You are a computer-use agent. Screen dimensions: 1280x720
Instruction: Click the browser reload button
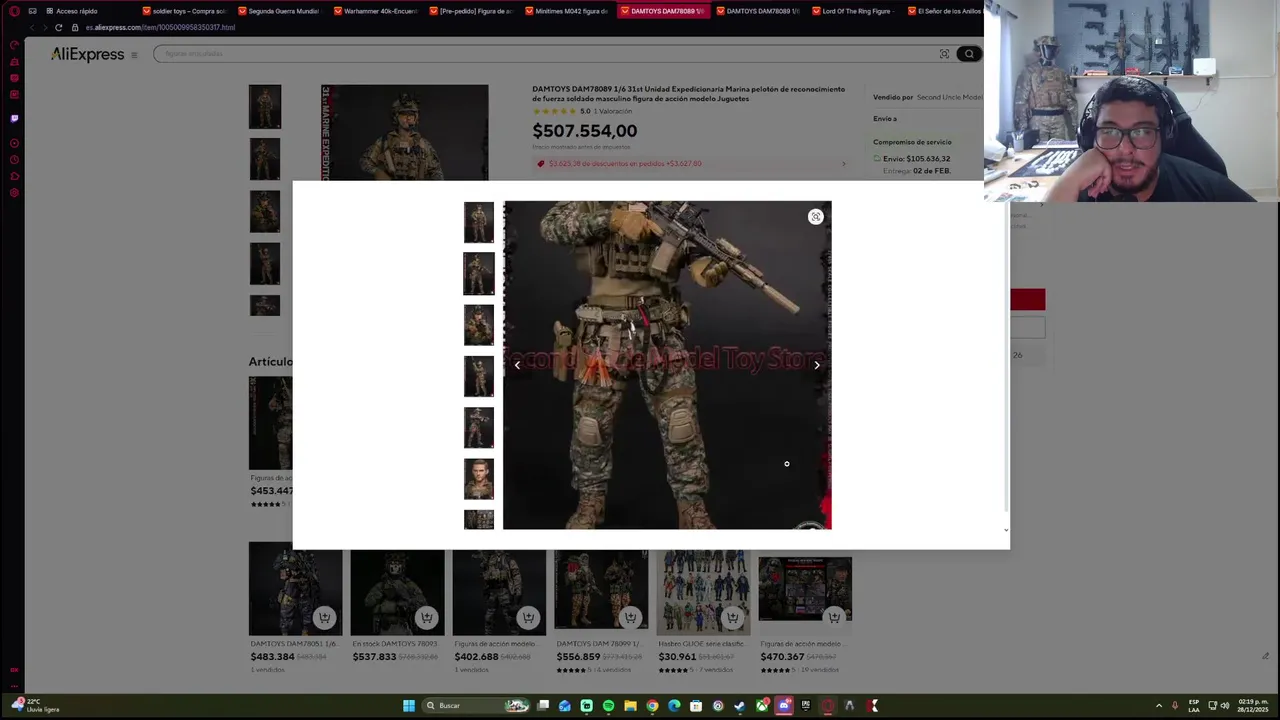click(x=59, y=27)
